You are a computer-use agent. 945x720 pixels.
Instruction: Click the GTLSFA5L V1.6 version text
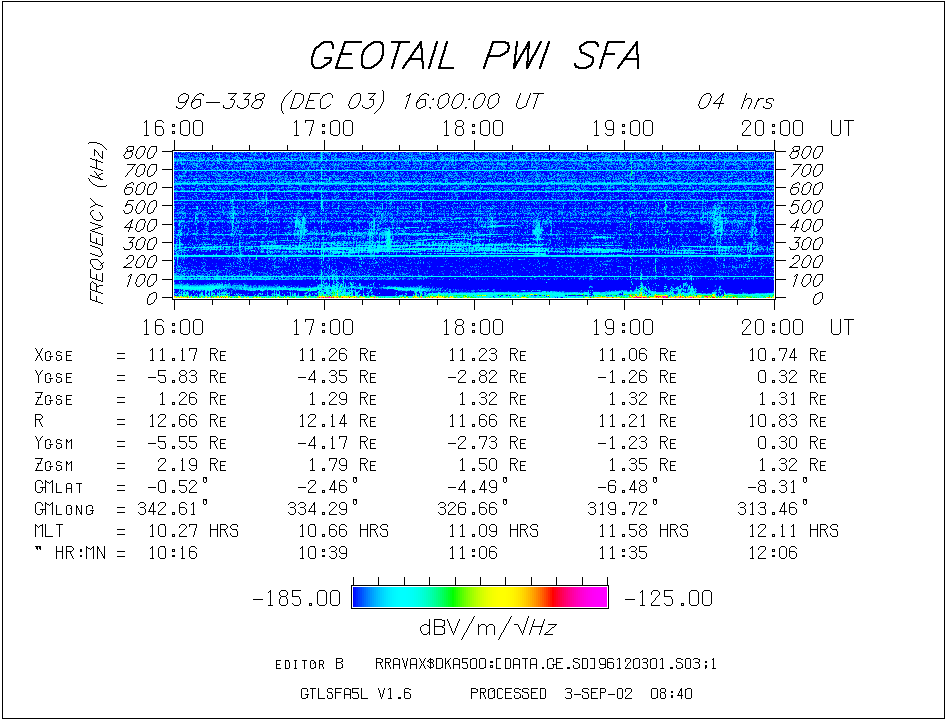click(356, 694)
